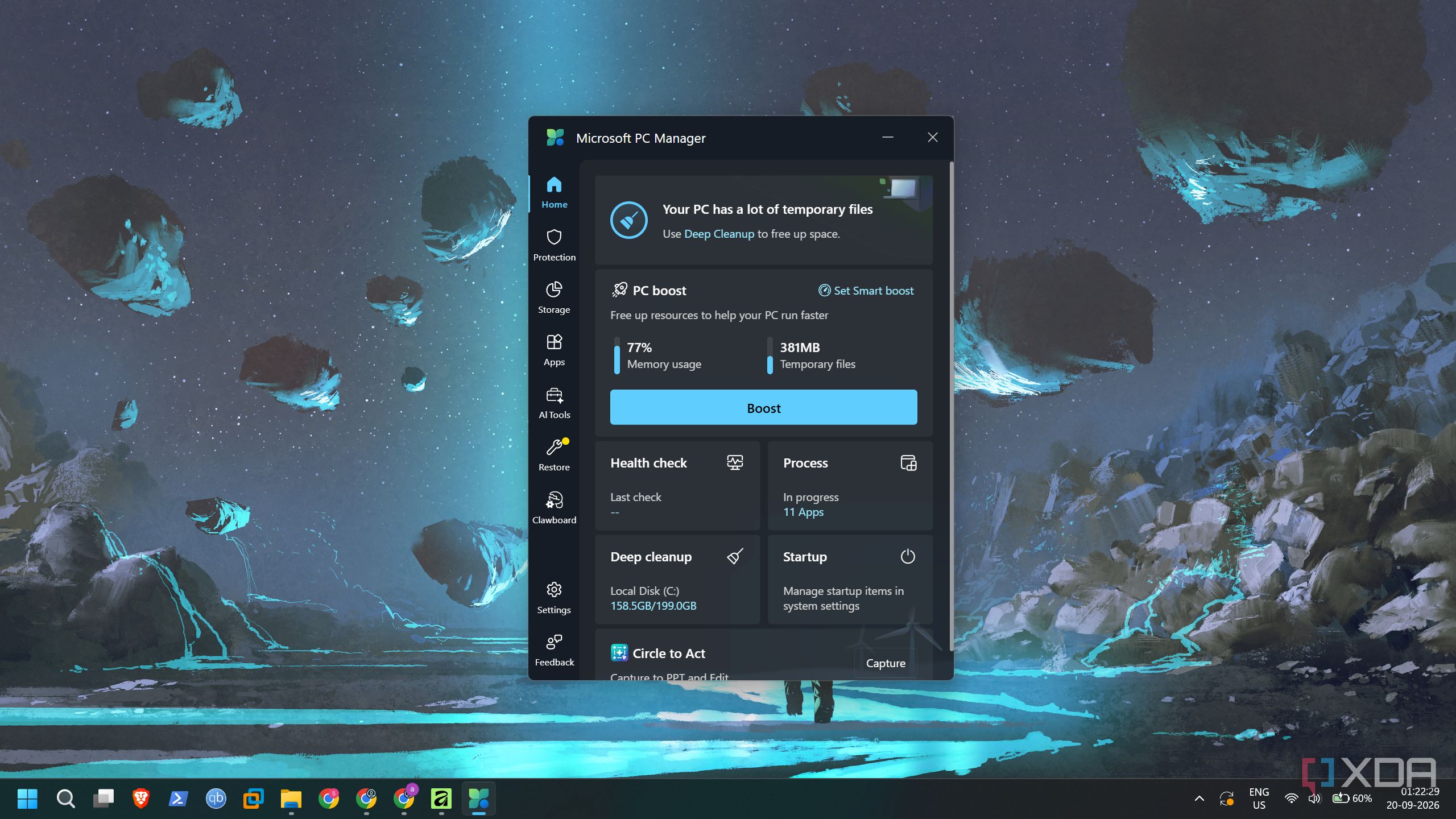
Task: Click the battery 60% indicator
Action: coord(1352,799)
